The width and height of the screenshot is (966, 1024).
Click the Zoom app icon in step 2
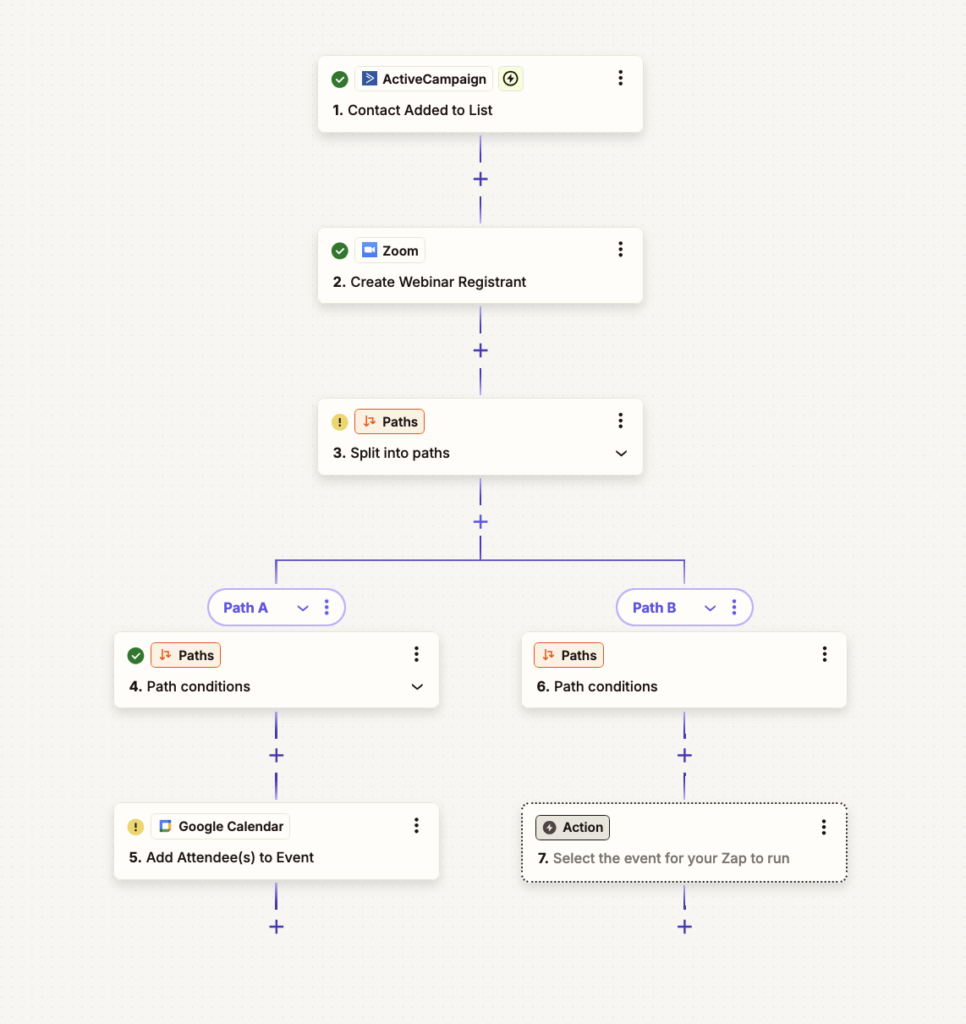click(x=370, y=250)
